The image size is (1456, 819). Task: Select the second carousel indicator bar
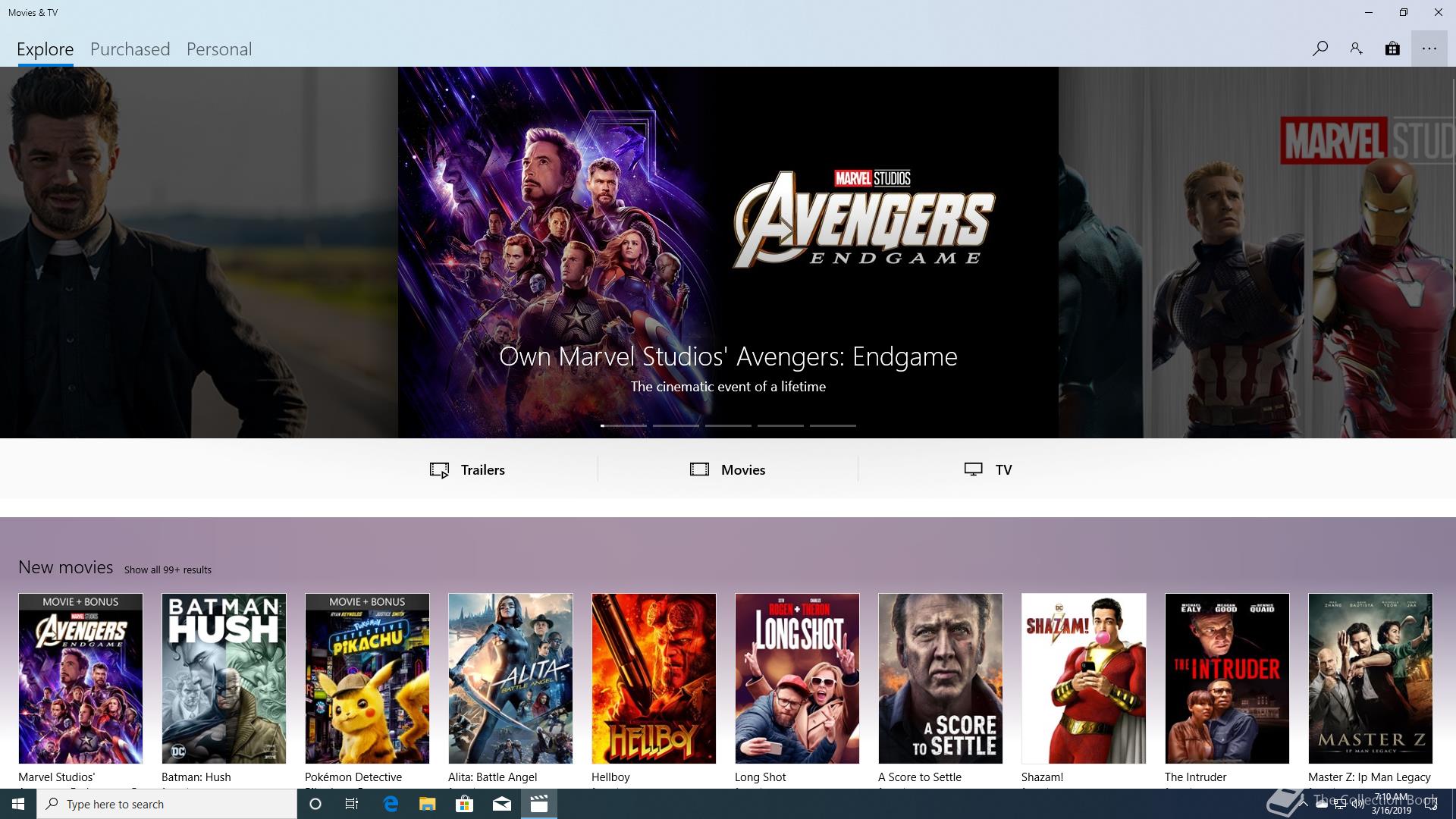click(676, 425)
